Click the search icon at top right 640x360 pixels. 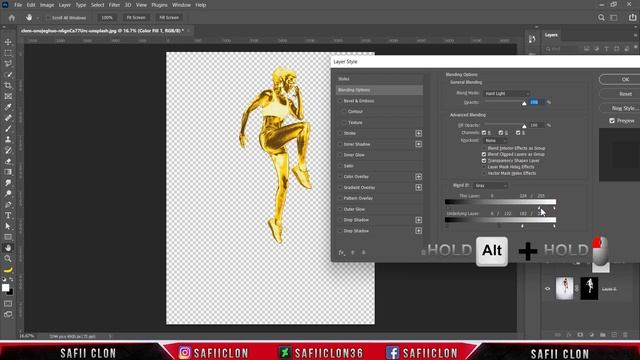pyautogui.click(x=601, y=18)
